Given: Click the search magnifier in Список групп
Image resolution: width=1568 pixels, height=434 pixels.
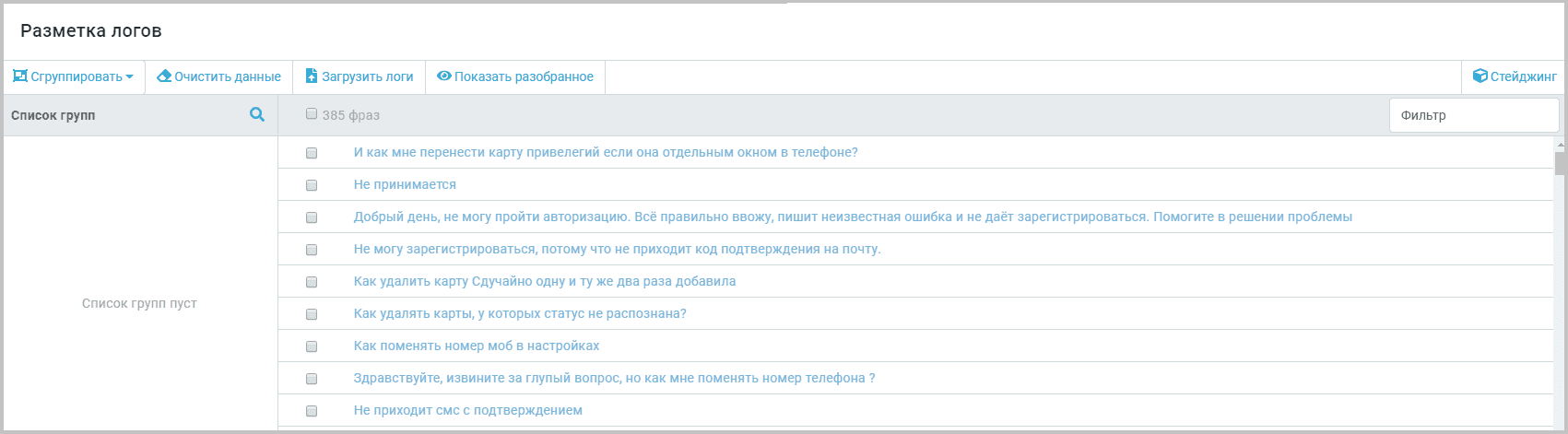Looking at the screenshot, I should [257, 114].
